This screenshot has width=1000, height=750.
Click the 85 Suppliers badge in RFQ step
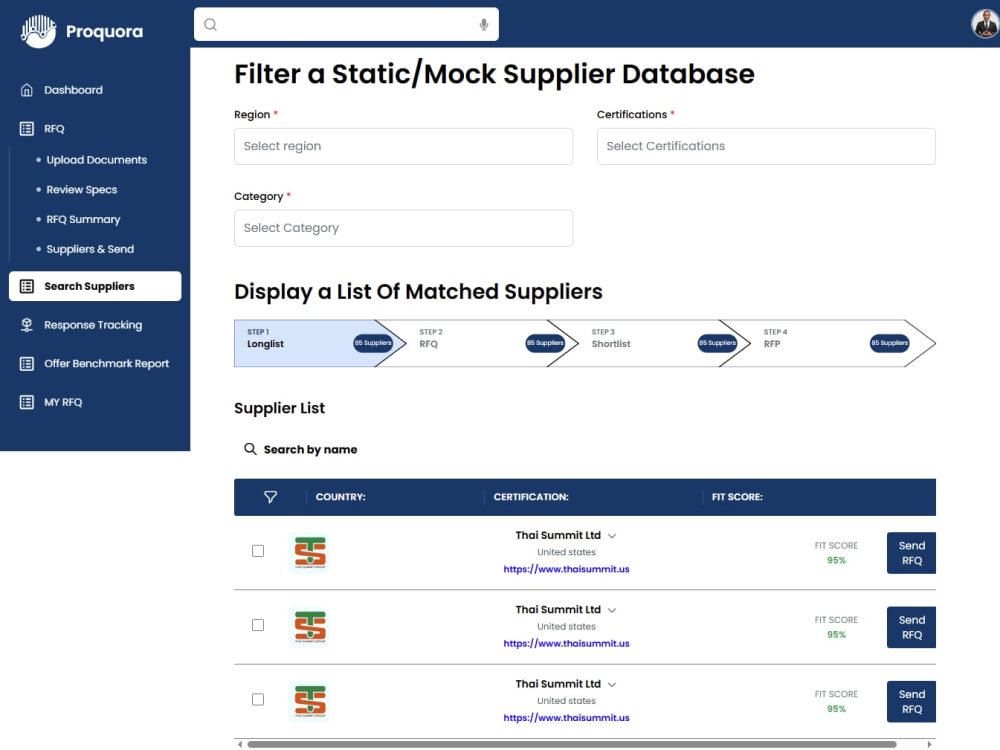tap(545, 343)
